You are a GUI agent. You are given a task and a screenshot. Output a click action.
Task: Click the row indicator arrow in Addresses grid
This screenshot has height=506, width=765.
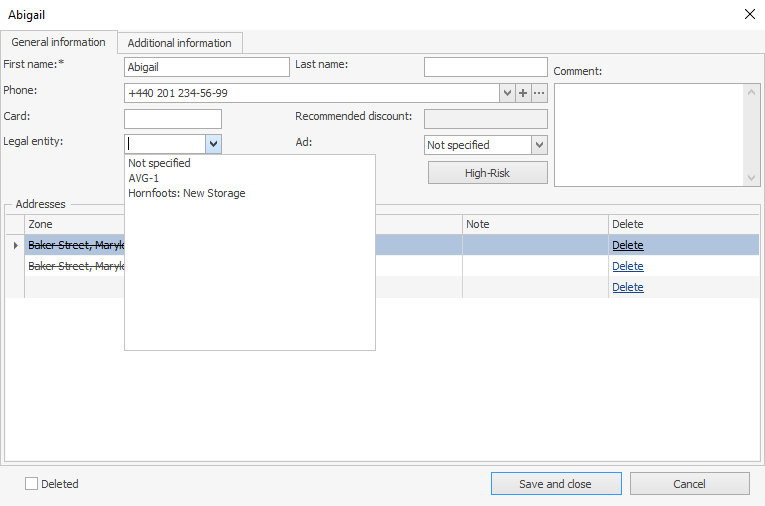pos(14,245)
